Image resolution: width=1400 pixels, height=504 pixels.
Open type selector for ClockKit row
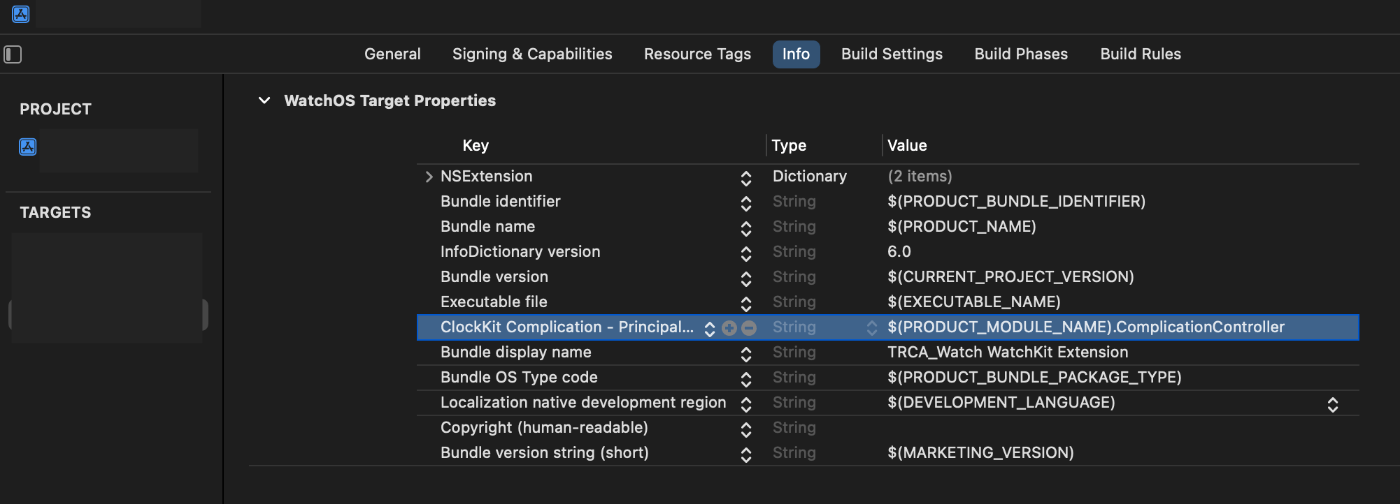[871, 328]
